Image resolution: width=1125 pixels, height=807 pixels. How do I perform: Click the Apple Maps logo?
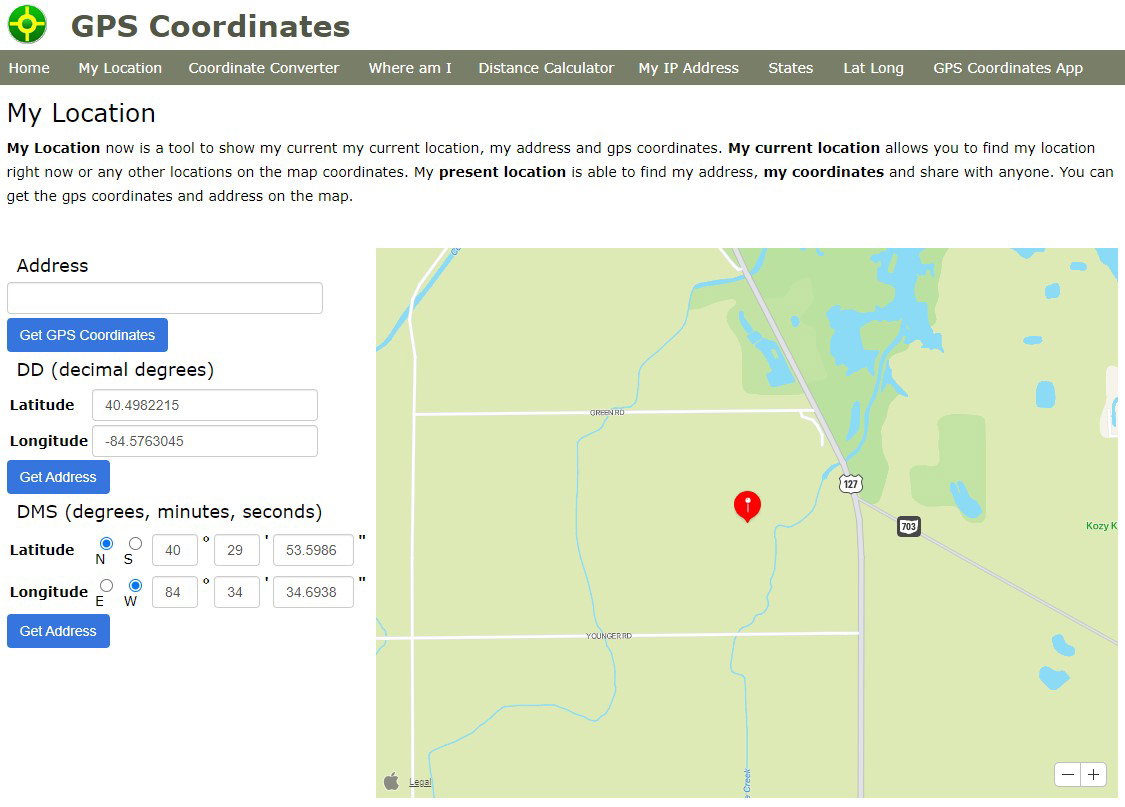click(391, 781)
